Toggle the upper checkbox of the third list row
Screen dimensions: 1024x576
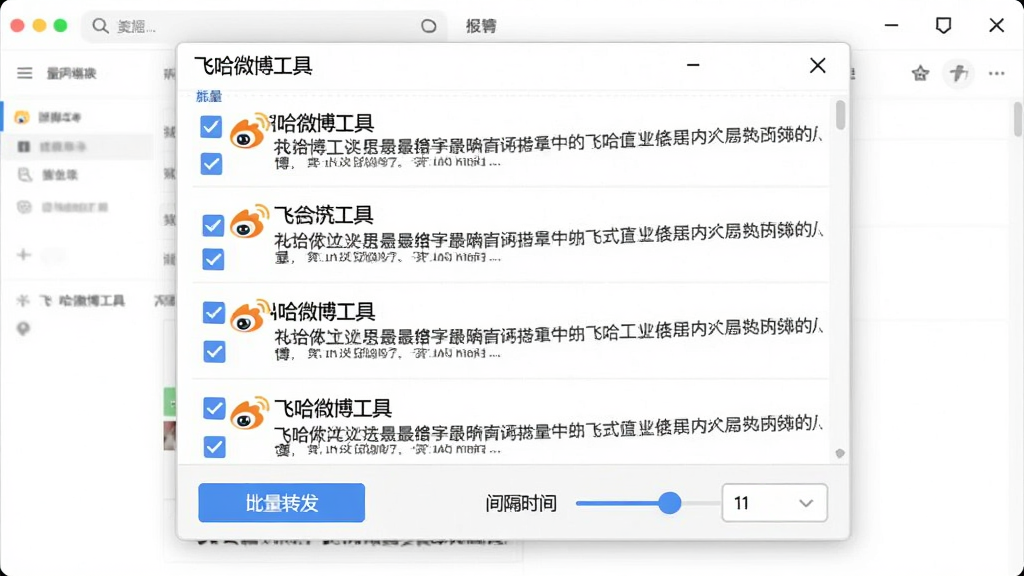[x=214, y=312]
